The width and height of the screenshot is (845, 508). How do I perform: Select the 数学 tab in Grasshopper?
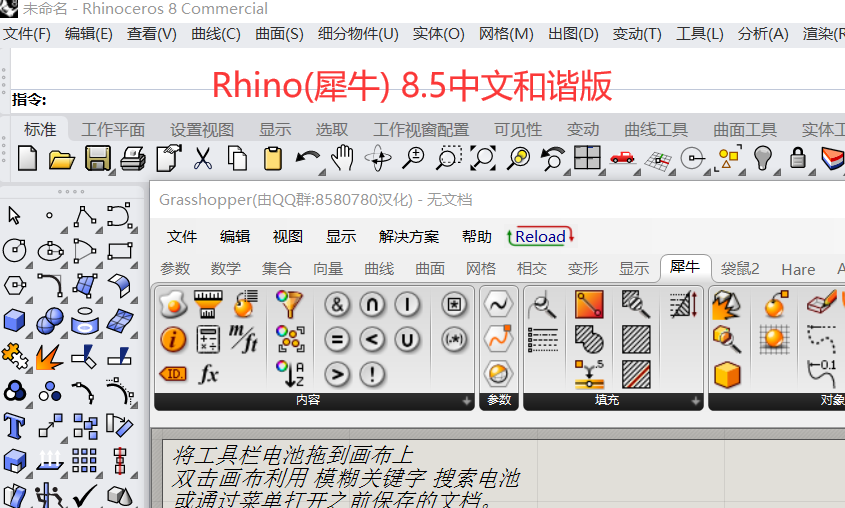(x=226, y=268)
